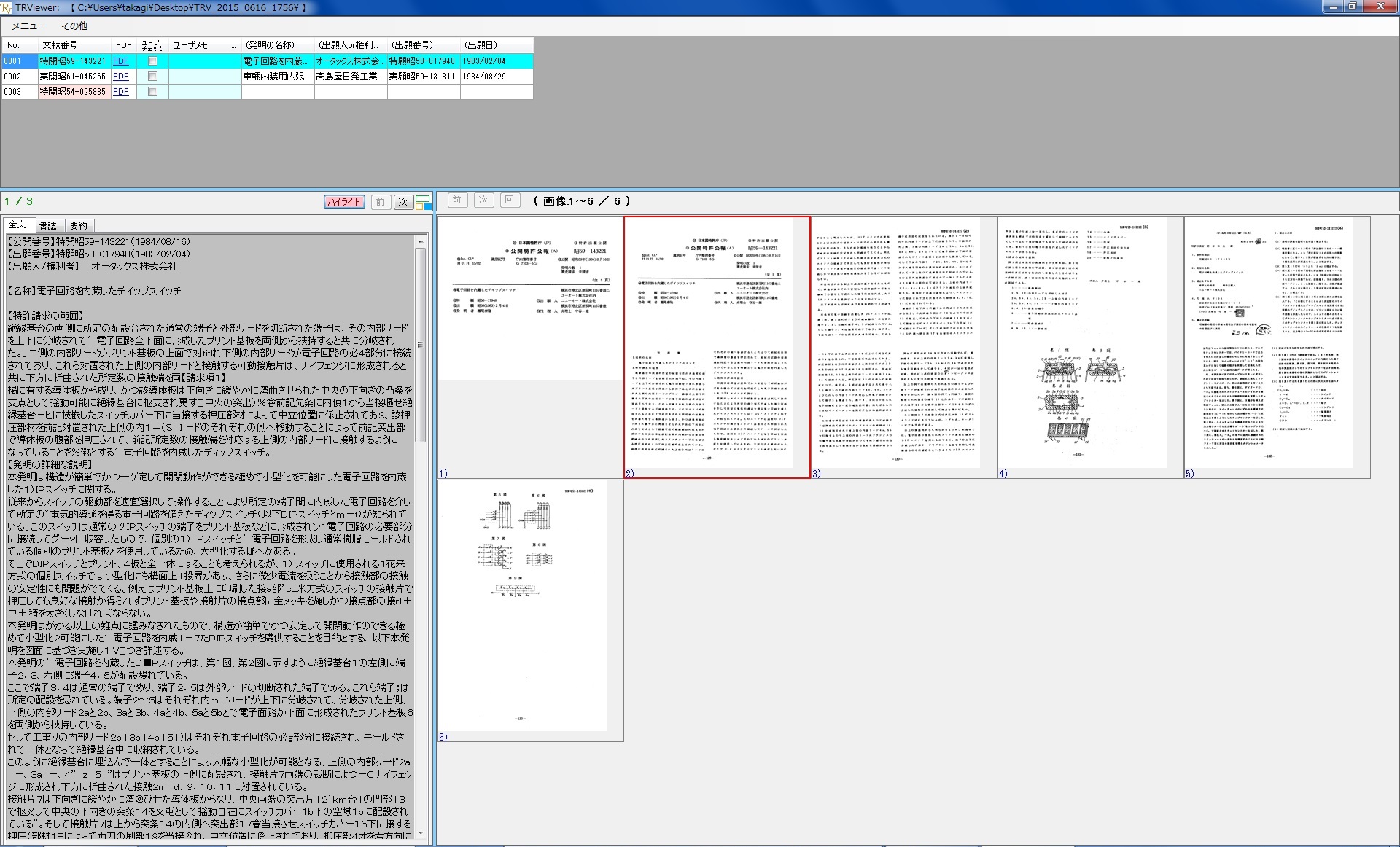Check the user checkbox for row 0002
1400x847 pixels.
[152, 77]
